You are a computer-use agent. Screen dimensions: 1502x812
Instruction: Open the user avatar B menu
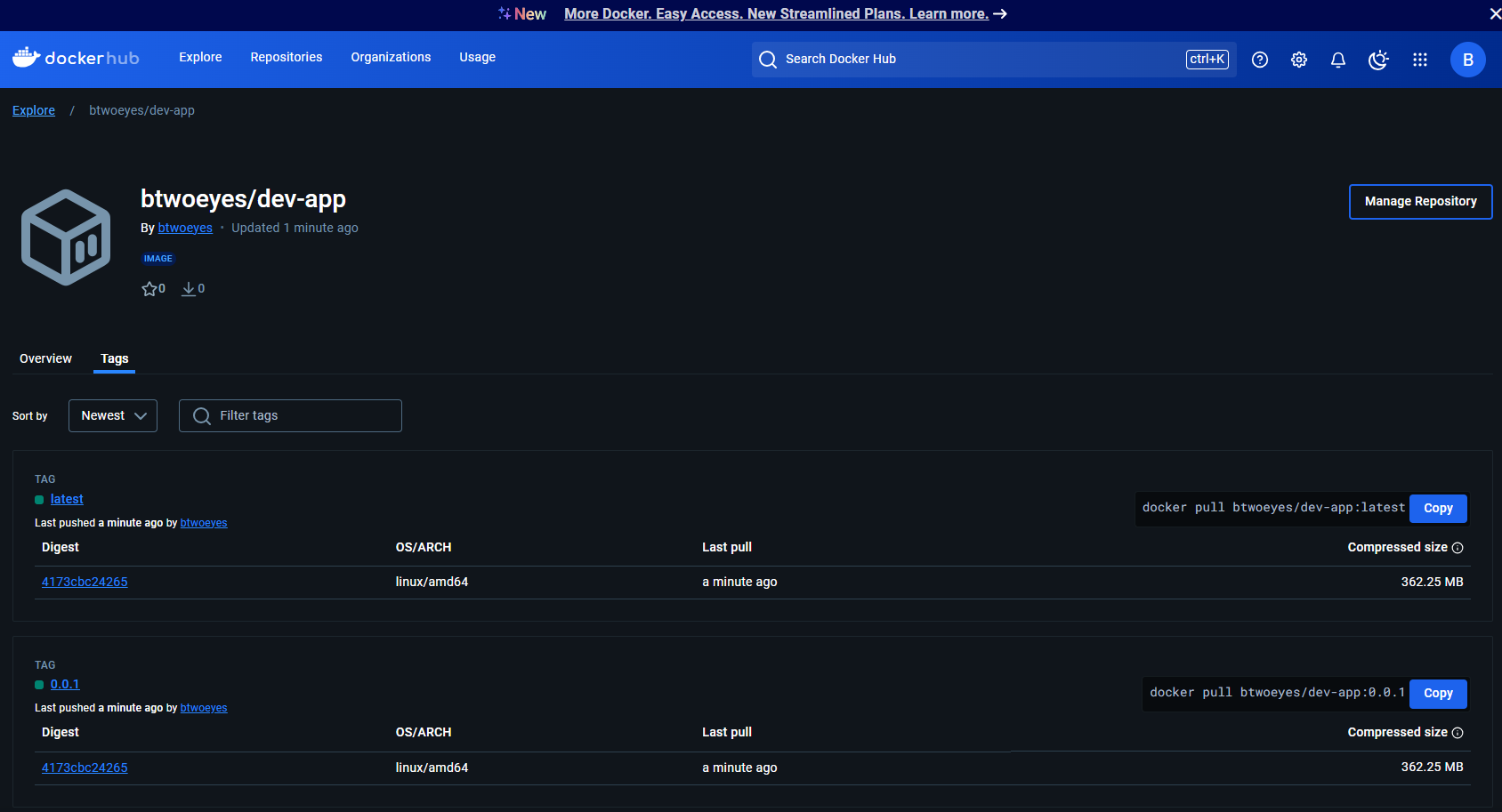click(1468, 60)
